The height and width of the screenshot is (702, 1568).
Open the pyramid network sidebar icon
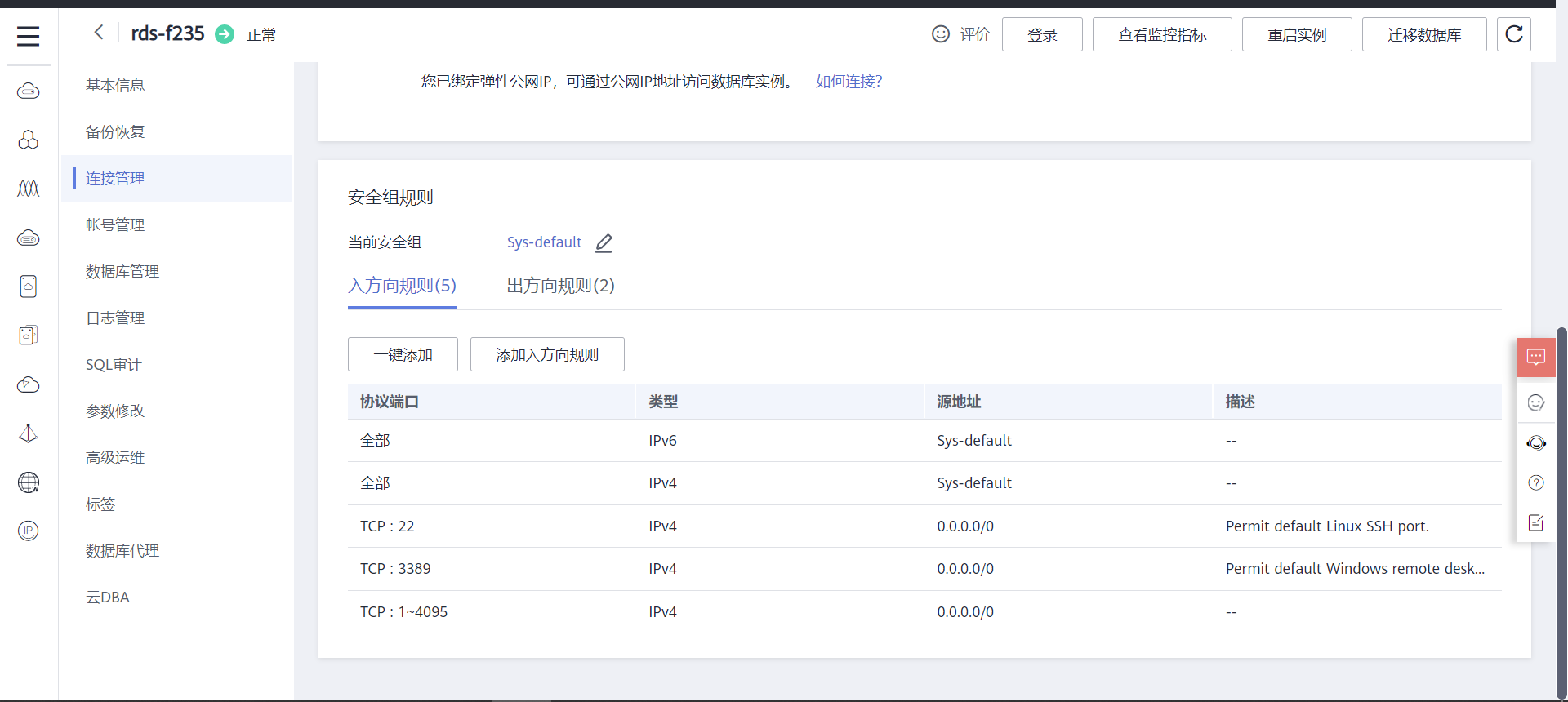(x=29, y=433)
